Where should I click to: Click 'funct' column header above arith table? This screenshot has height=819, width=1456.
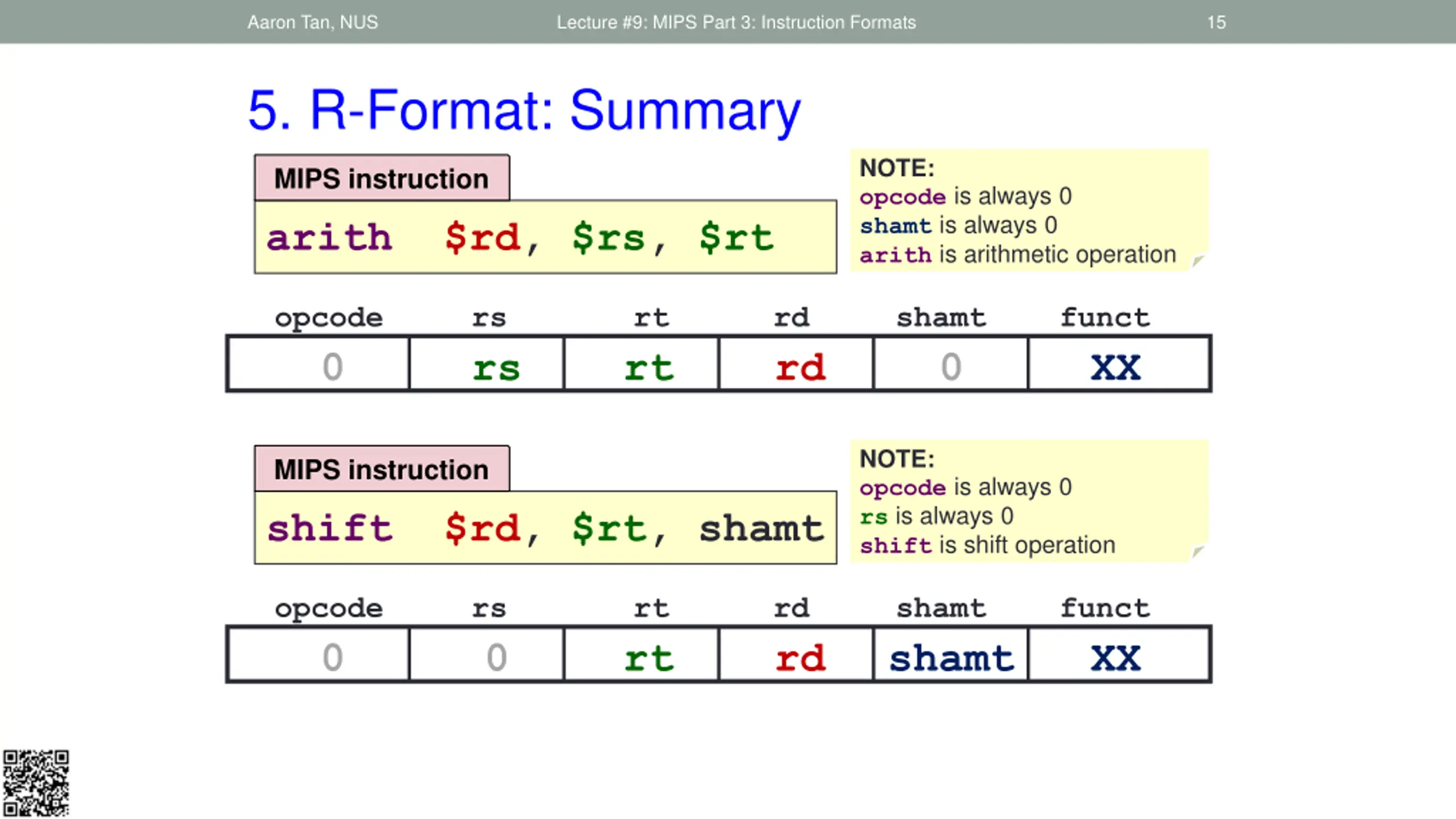tap(1105, 317)
